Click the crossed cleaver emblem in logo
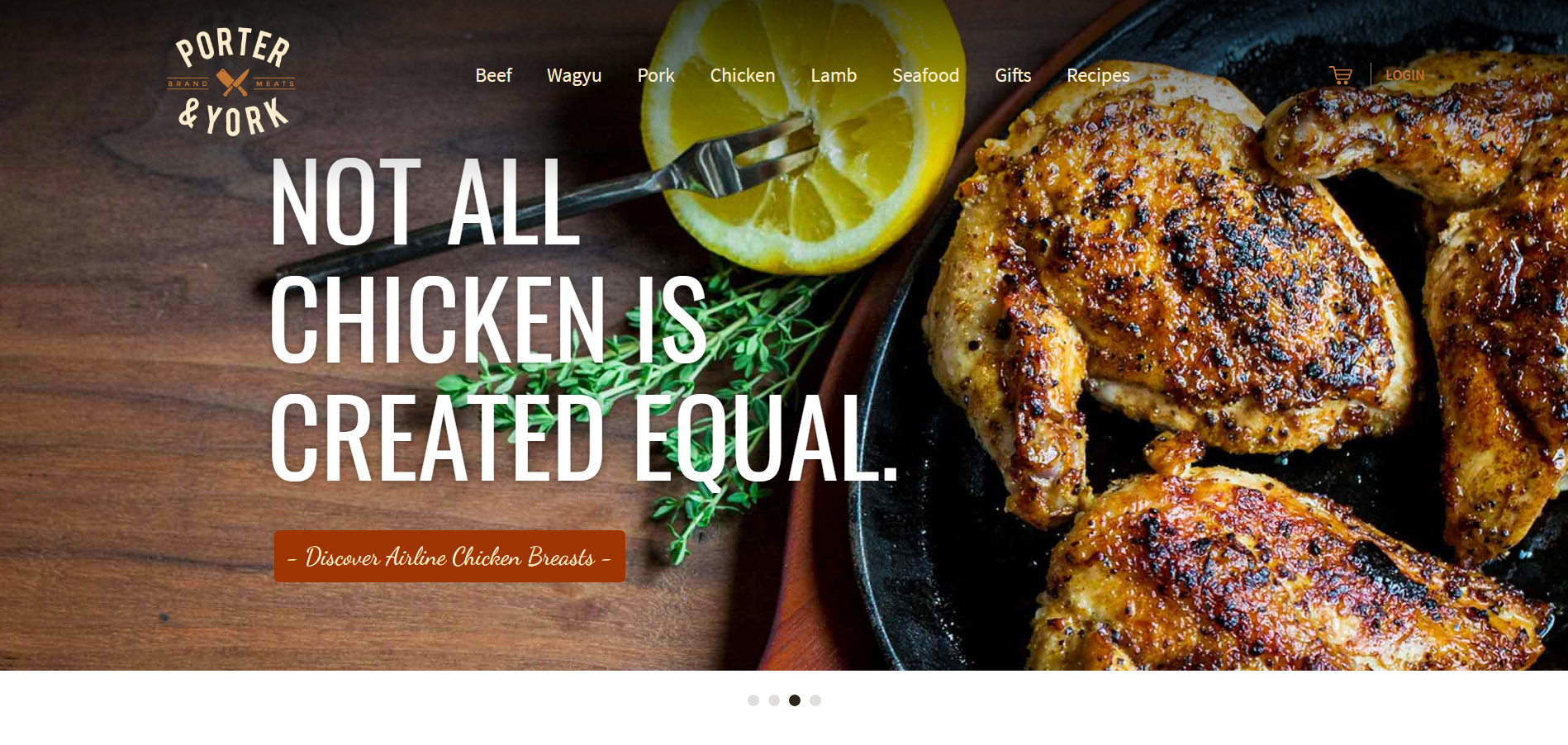 [x=232, y=83]
